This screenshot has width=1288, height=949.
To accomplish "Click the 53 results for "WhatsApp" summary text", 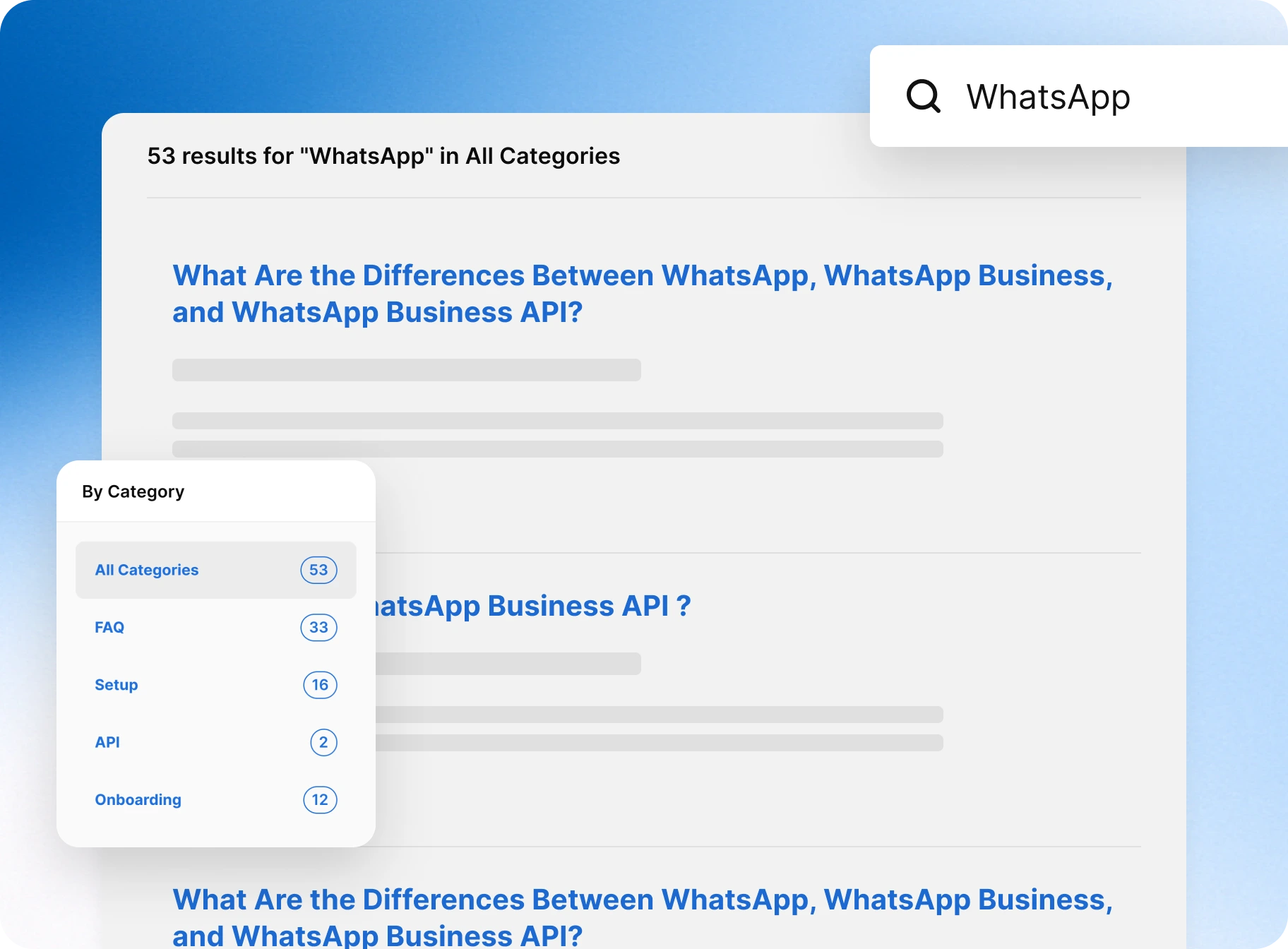I will click(x=383, y=156).
